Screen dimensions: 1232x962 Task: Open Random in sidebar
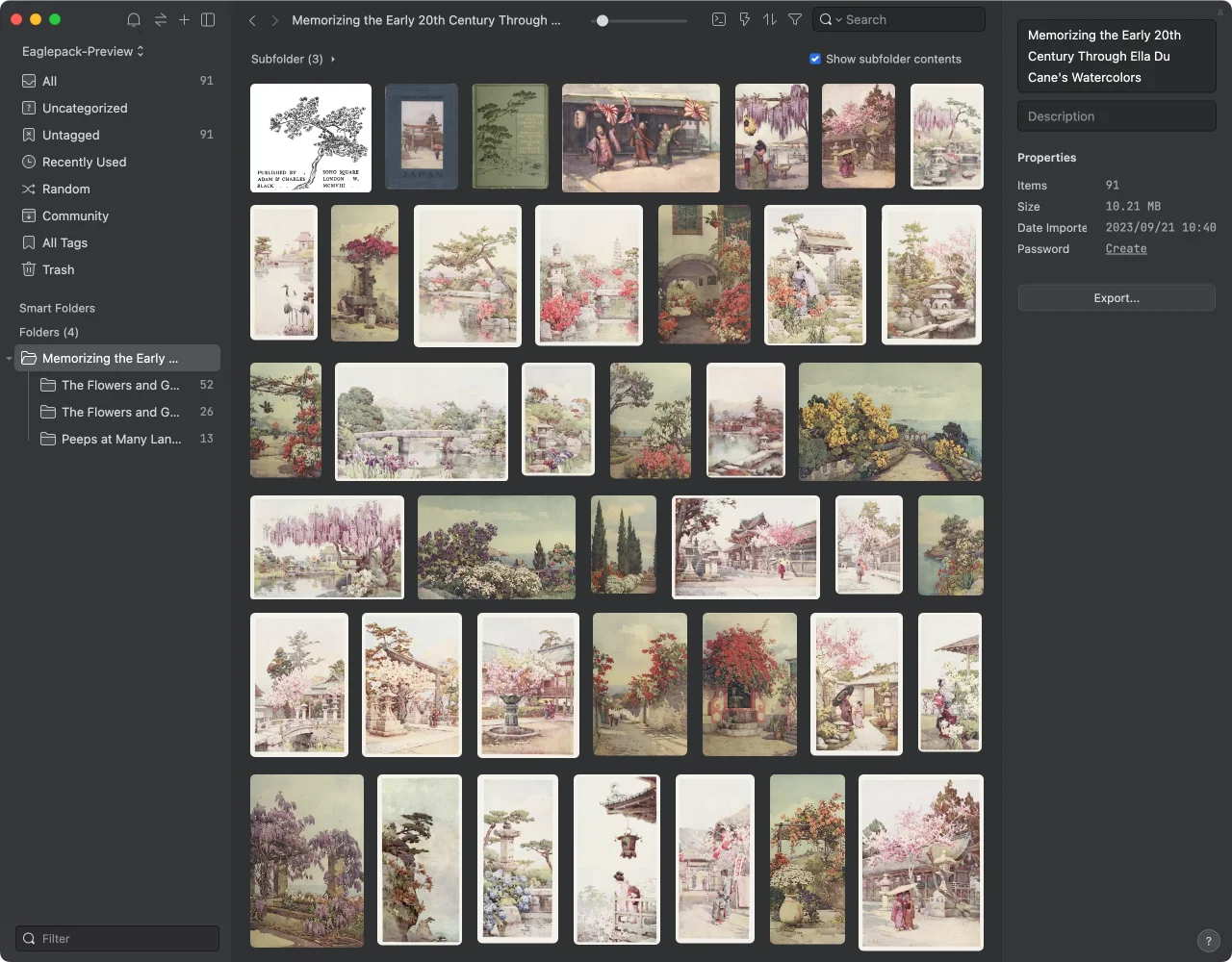coord(117,189)
